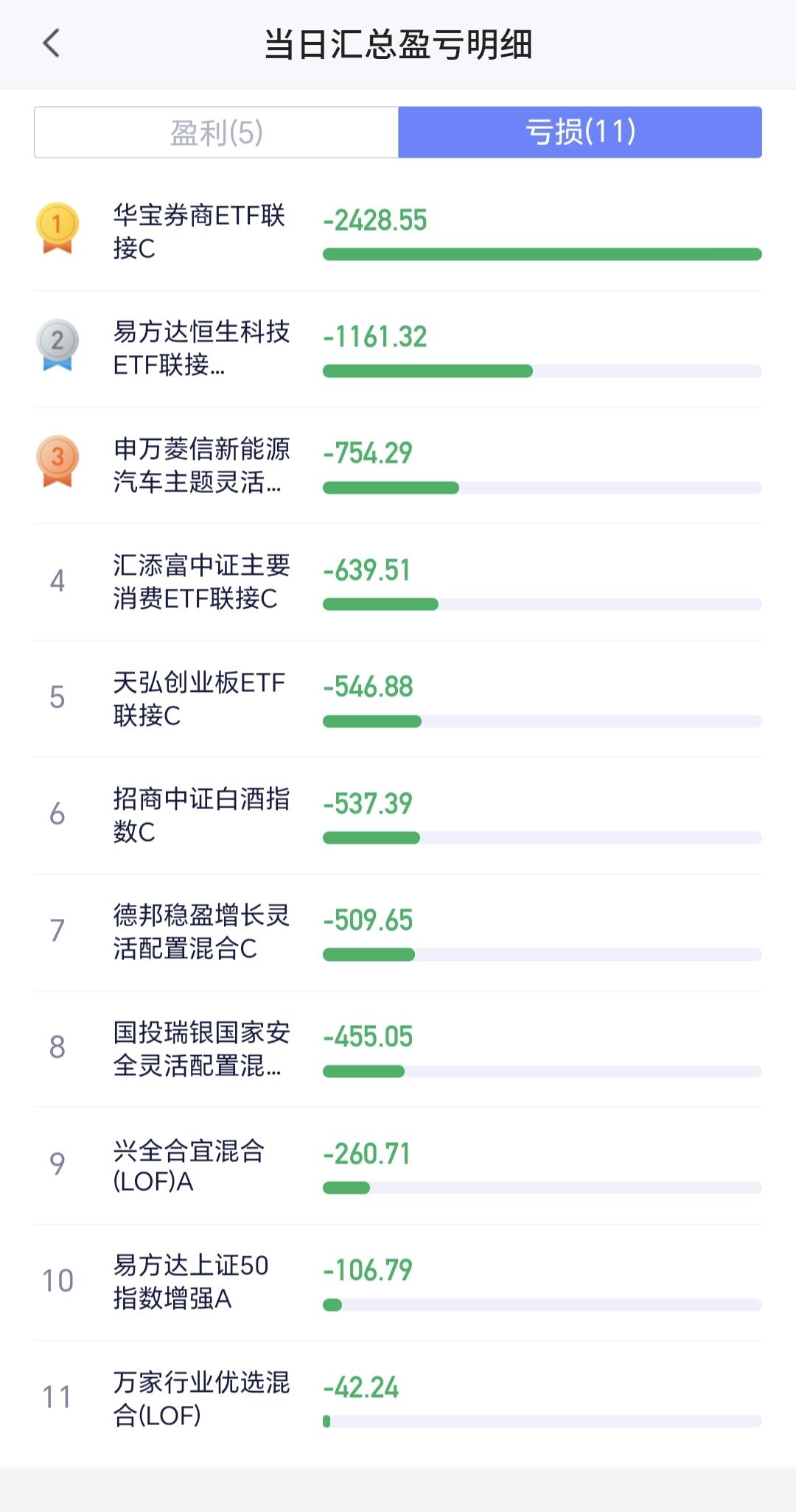This screenshot has height=1512, width=796.
Task: Click the -754.29 loss amount
Action: pos(368,453)
